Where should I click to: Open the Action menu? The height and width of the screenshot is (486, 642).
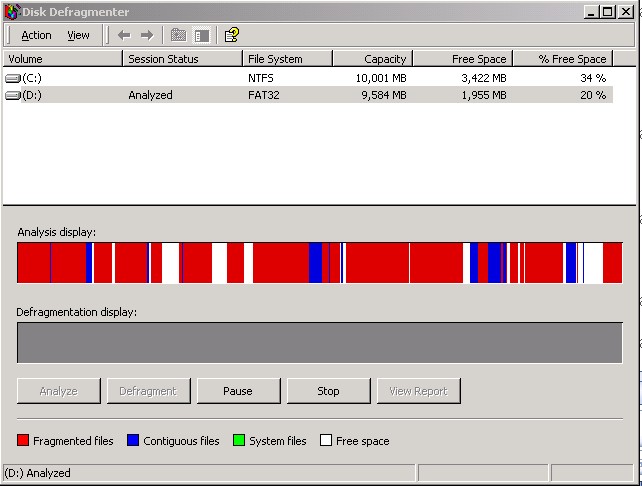36,36
